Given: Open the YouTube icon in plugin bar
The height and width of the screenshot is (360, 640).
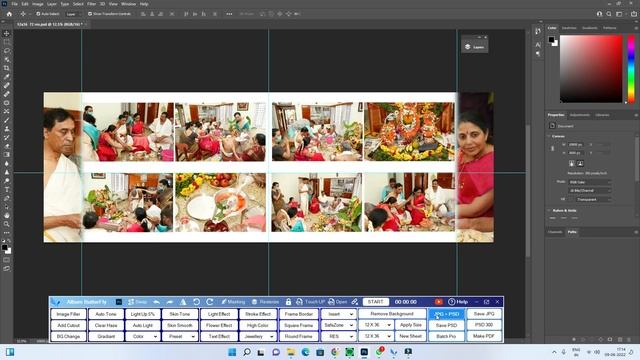Looking at the screenshot, I should tap(438, 302).
